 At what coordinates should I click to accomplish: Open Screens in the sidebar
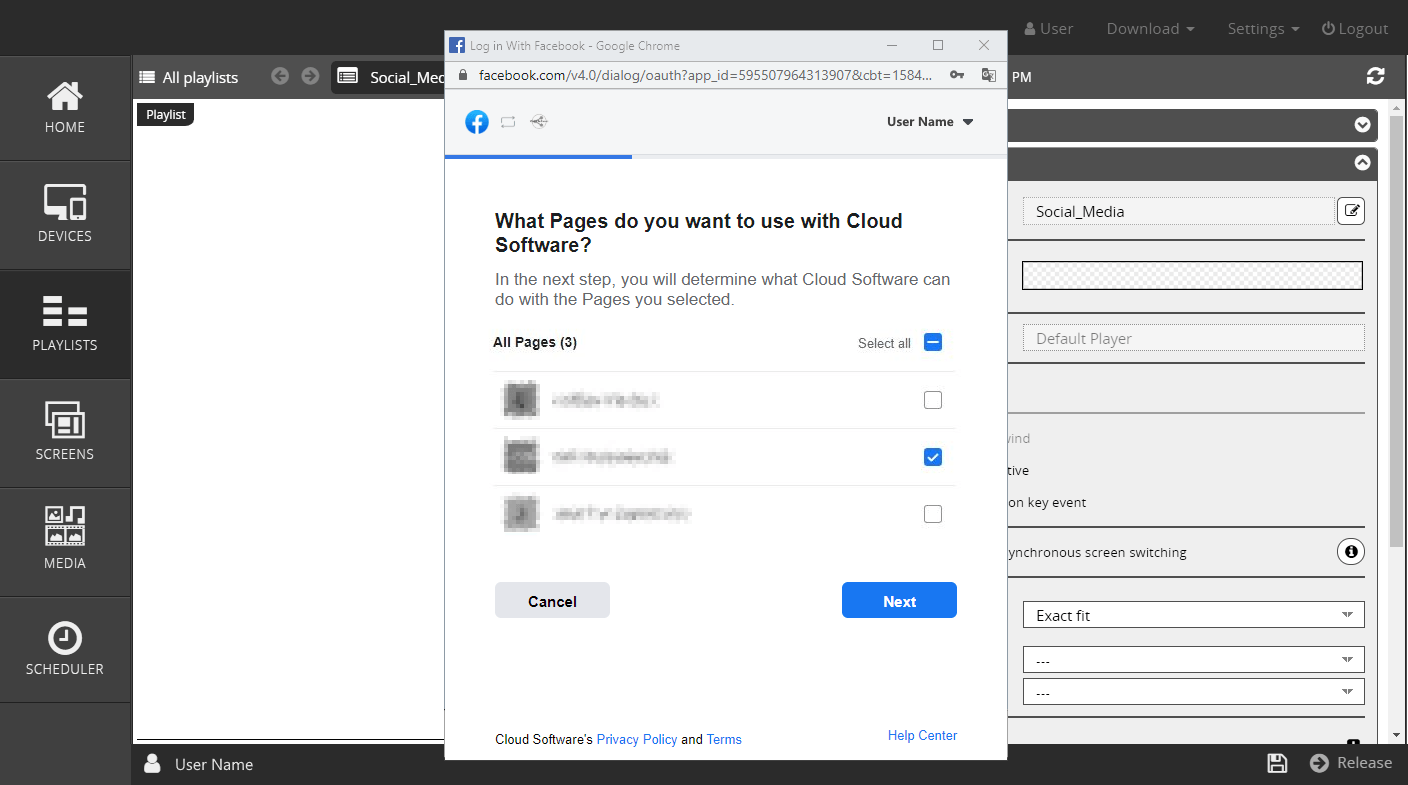click(x=65, y=433)
